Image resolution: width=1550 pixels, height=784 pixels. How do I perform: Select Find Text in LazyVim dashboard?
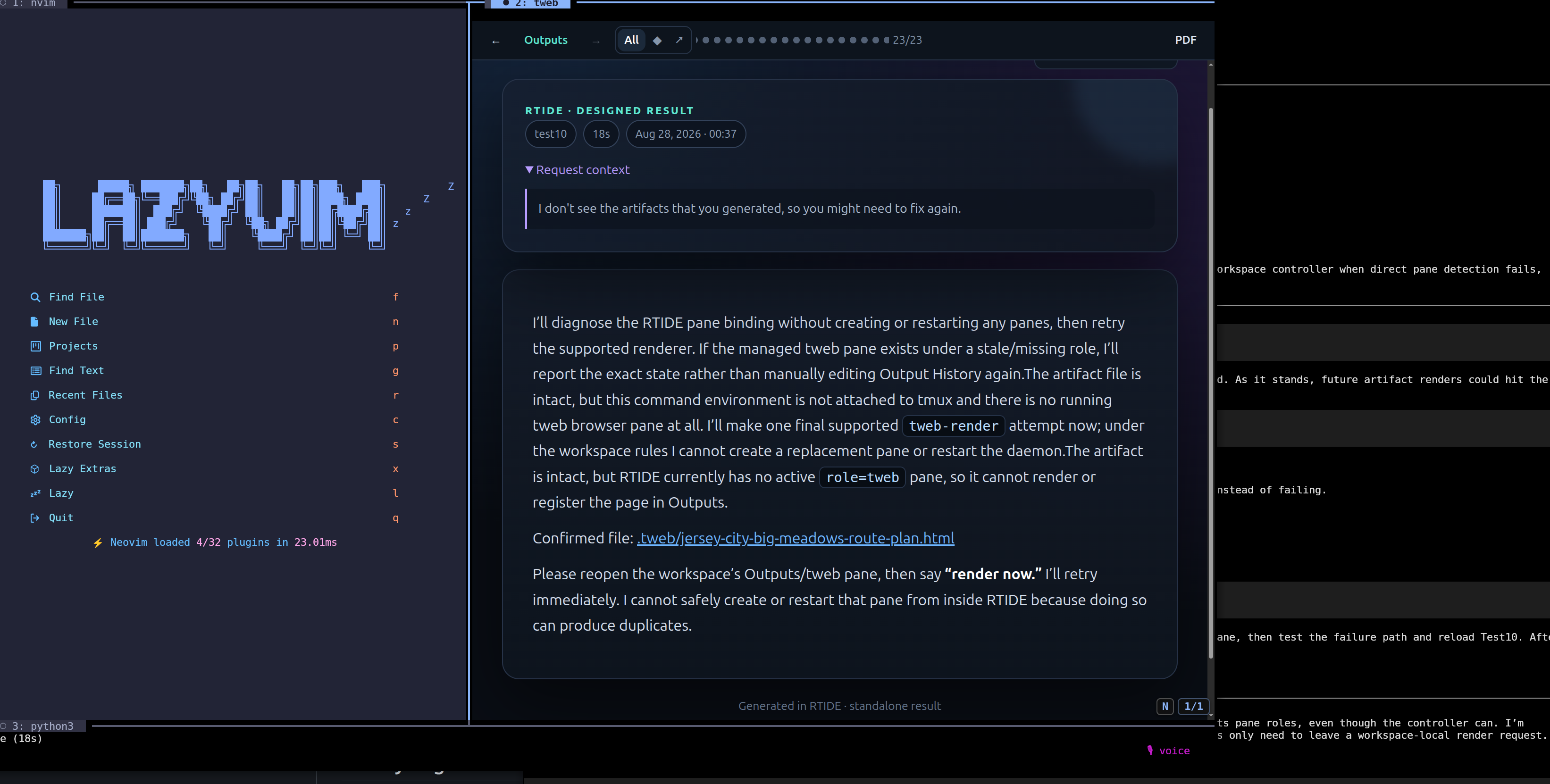(x=214, y=371)
